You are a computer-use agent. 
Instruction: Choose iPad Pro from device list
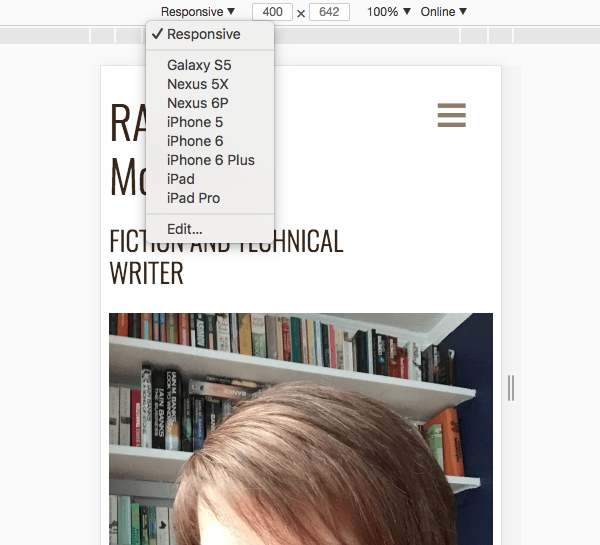pos(210,198)
